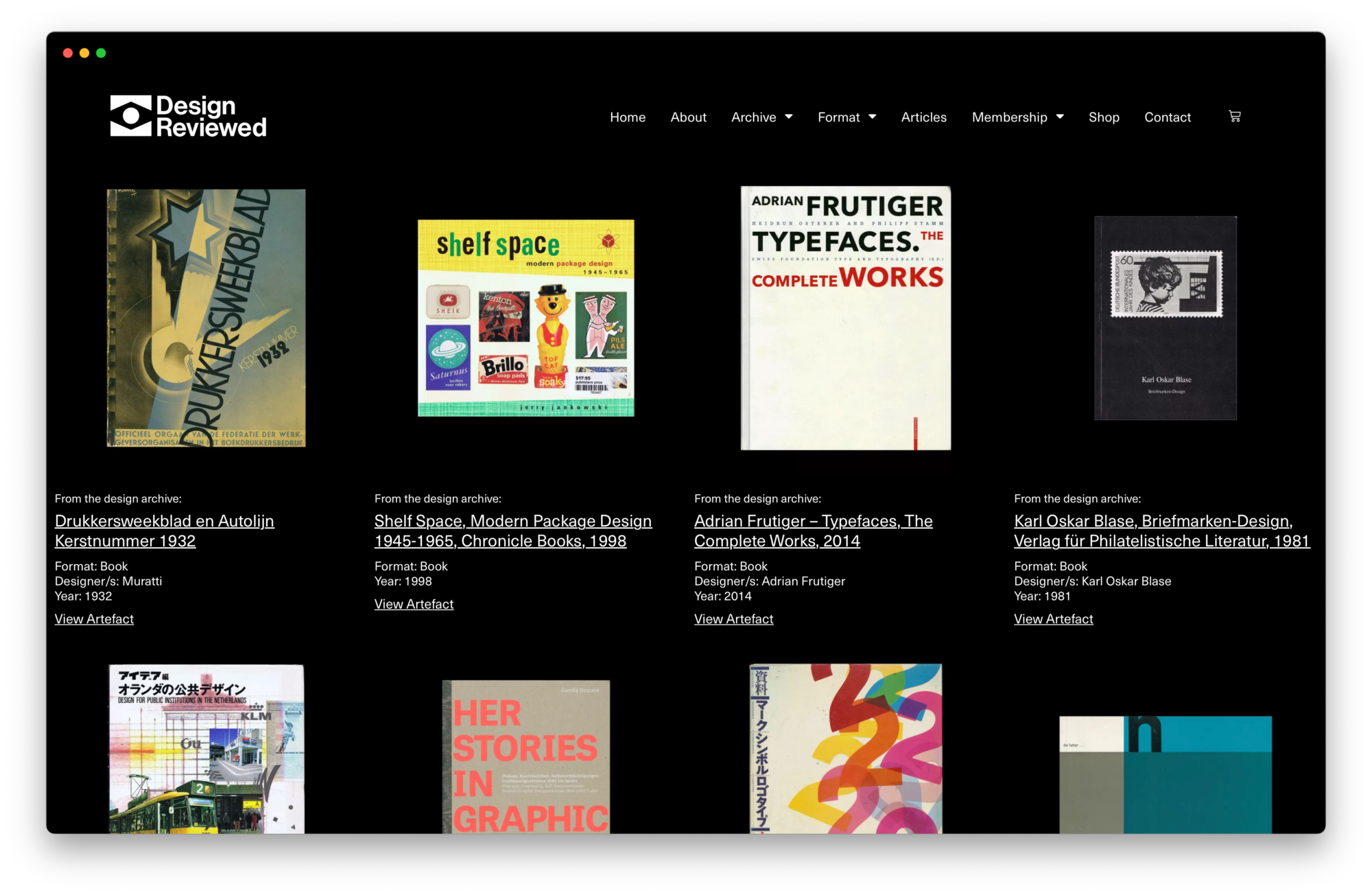Open the About page
This screenshot has height=895, width=1372.
[x=688, y=117]
